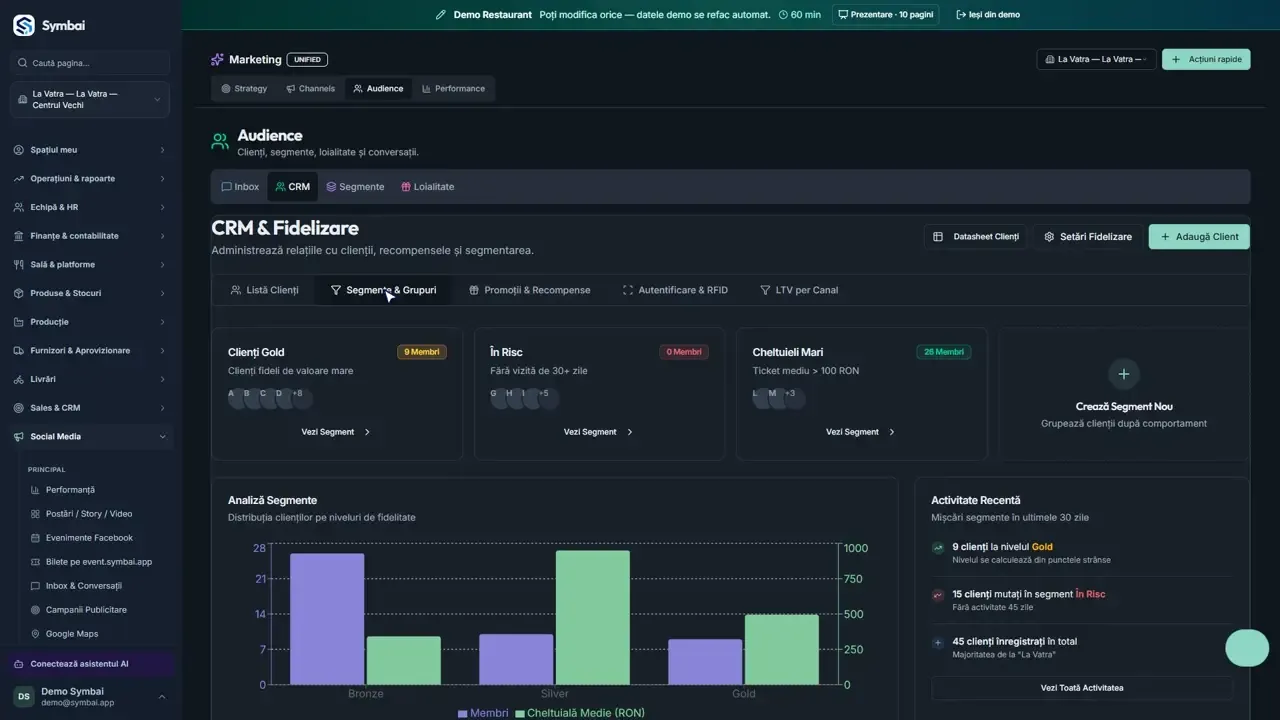
Task: Click the Gold purple bar in chart
Action: click(705, 662)
